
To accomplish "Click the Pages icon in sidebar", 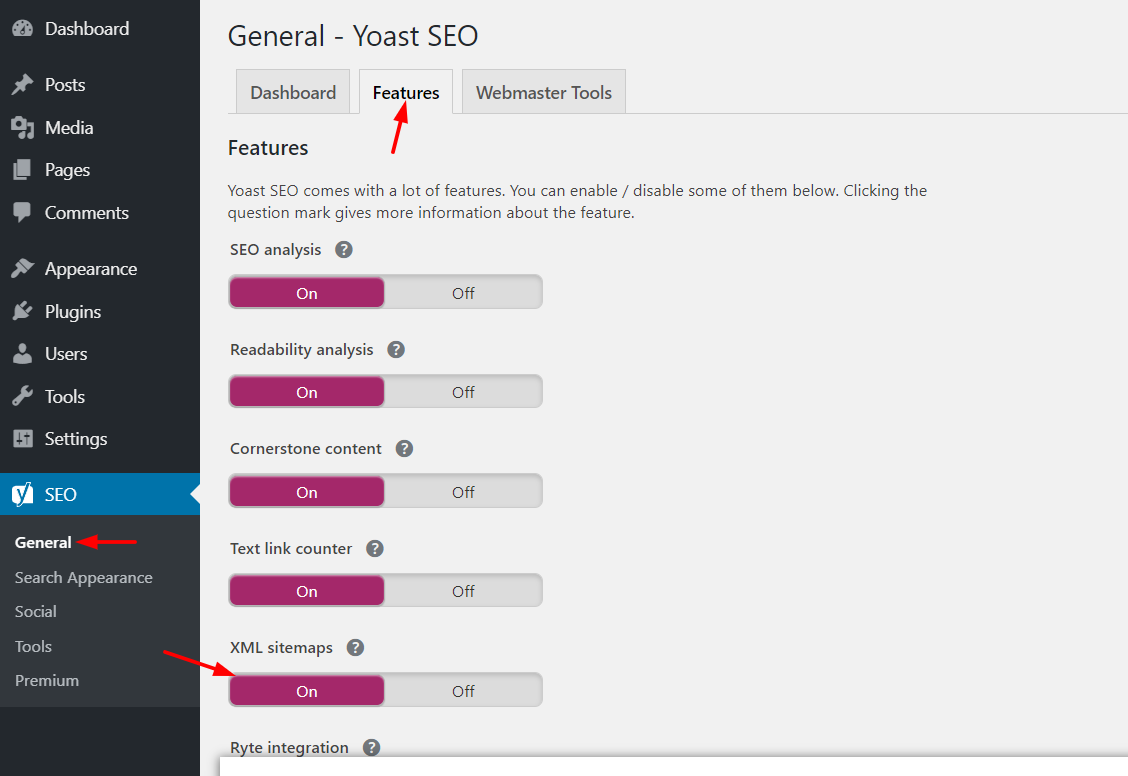I will pos(22,170).
